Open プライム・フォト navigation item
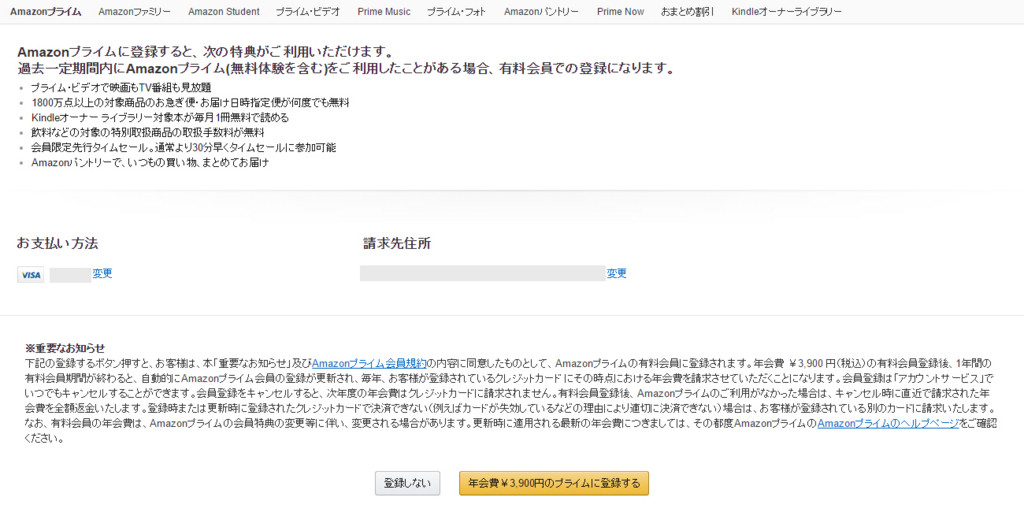Viewport: 1024px width, 512px height. (456, 12)
